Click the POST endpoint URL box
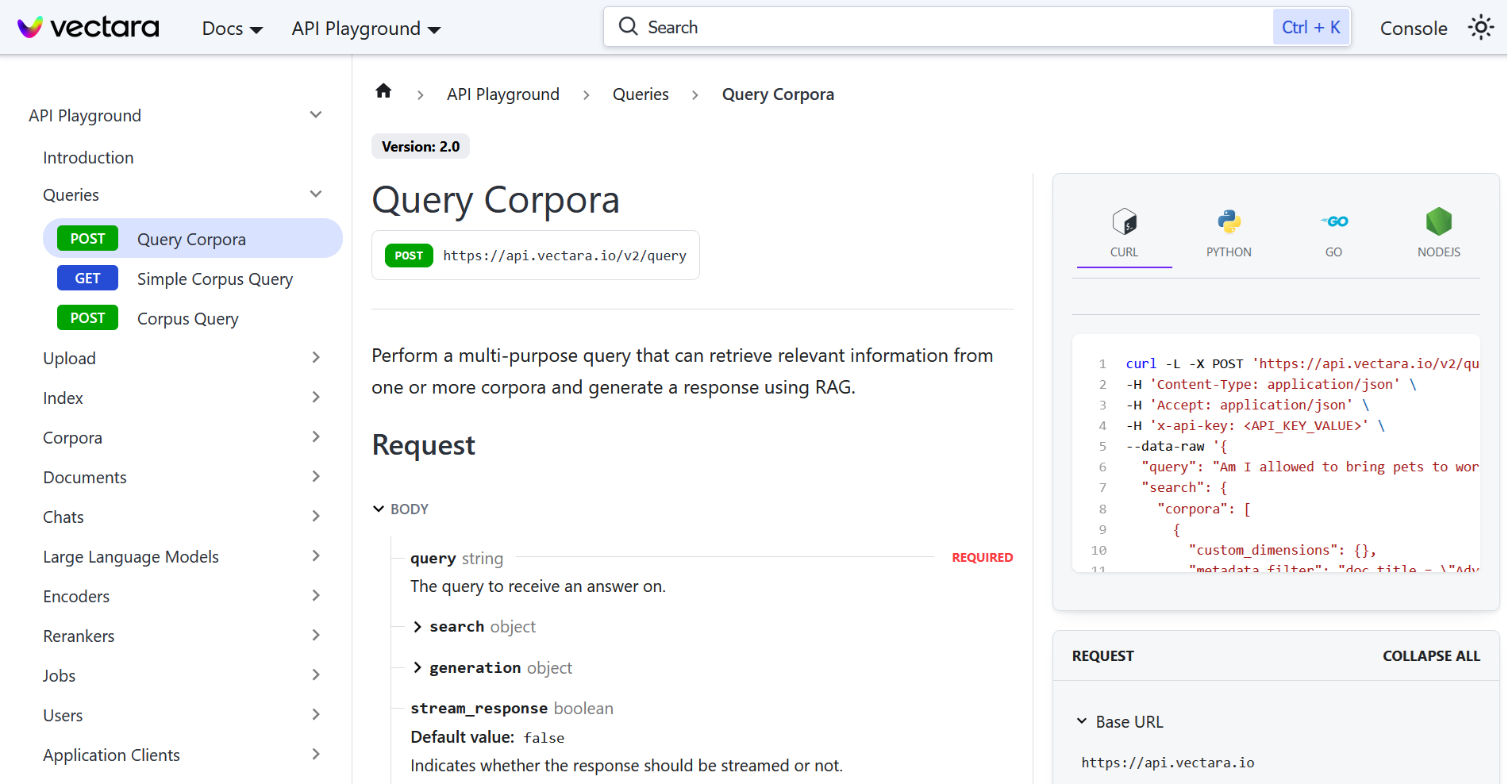1512x784 pixels. pos(536,256)
